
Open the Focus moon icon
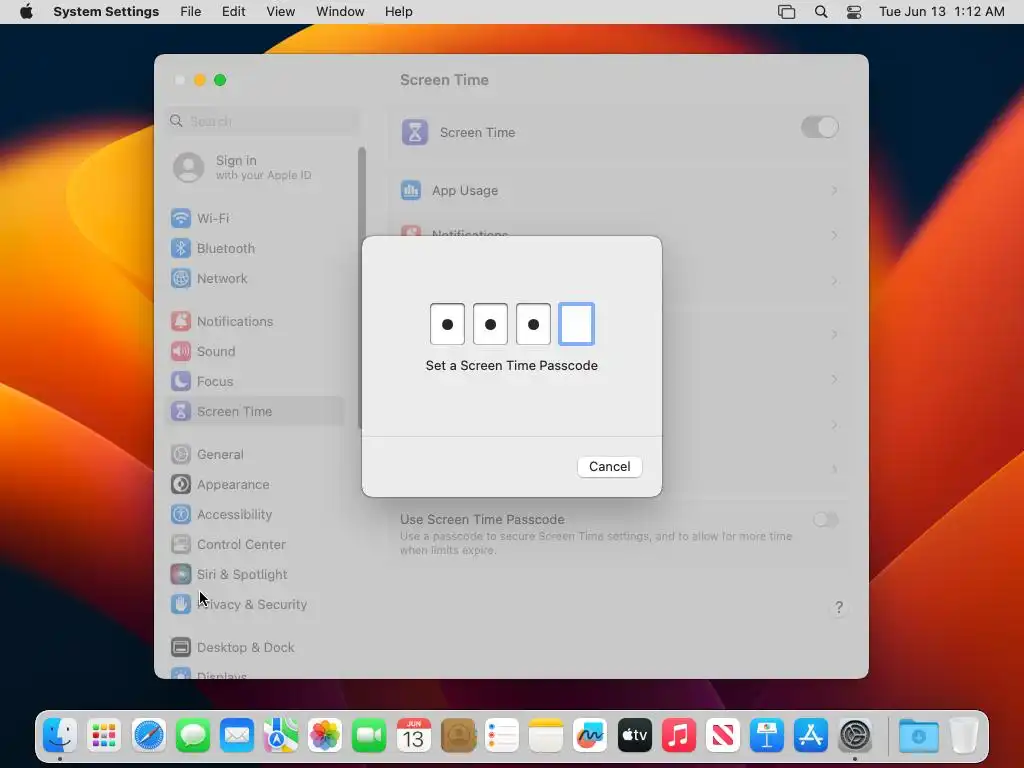pos(181,381)
